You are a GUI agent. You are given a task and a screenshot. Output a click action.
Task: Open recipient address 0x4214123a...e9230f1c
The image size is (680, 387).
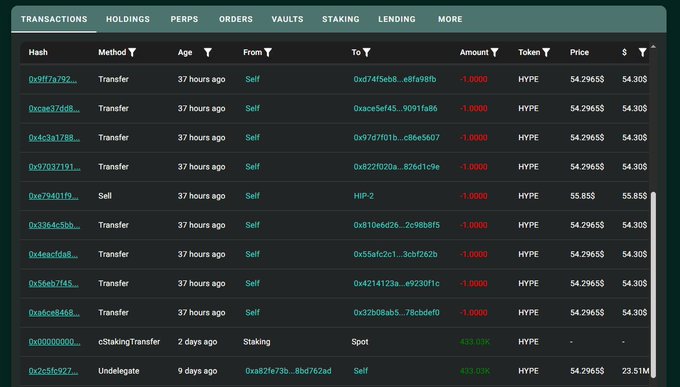pos(397,283)
